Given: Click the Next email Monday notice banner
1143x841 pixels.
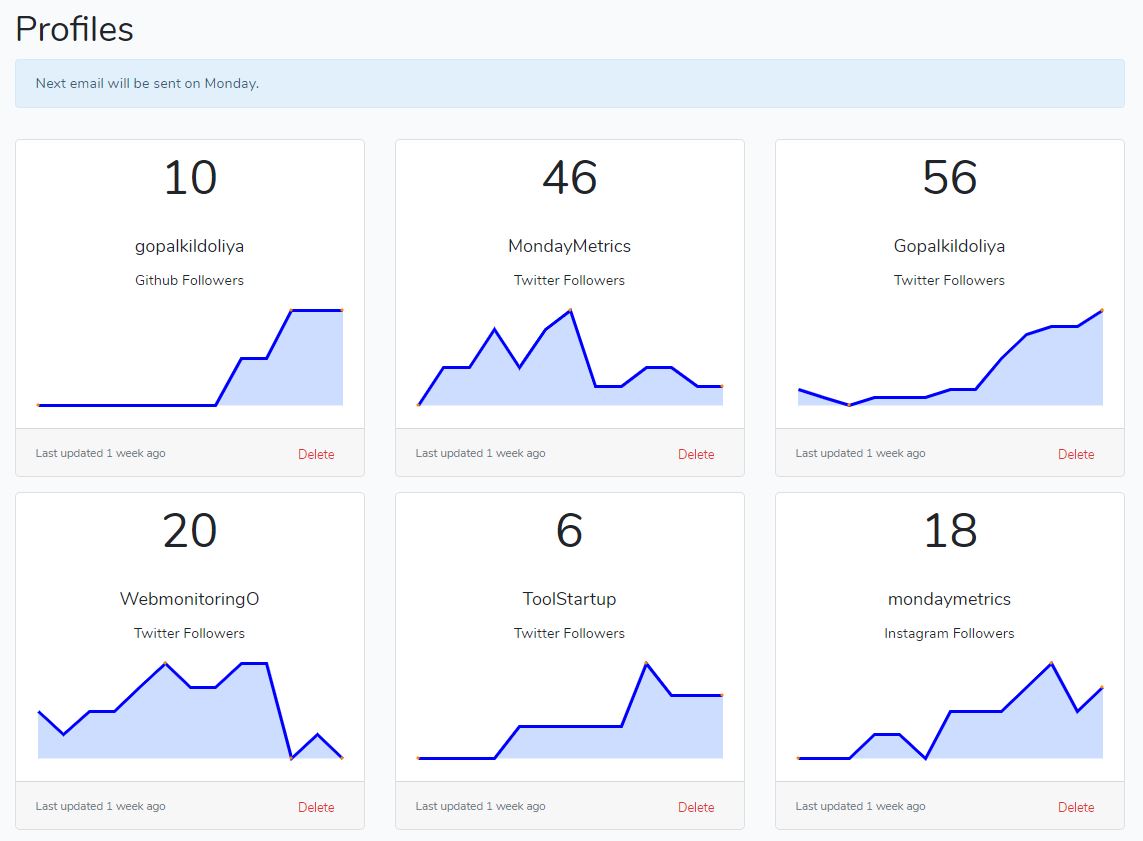Looking at the screenshot, I should pyautogui.click(x=570, y=83).
